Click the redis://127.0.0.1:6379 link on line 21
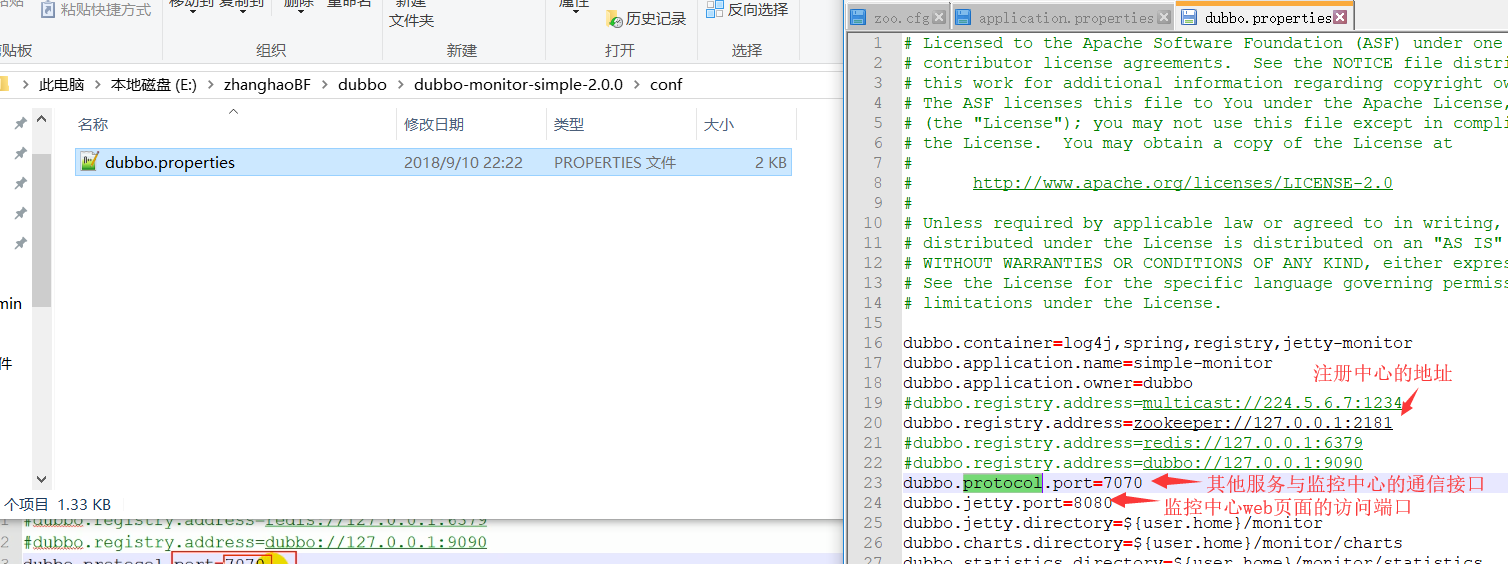This screenshot has width=1508, height=564. [x=1252, y=443]
